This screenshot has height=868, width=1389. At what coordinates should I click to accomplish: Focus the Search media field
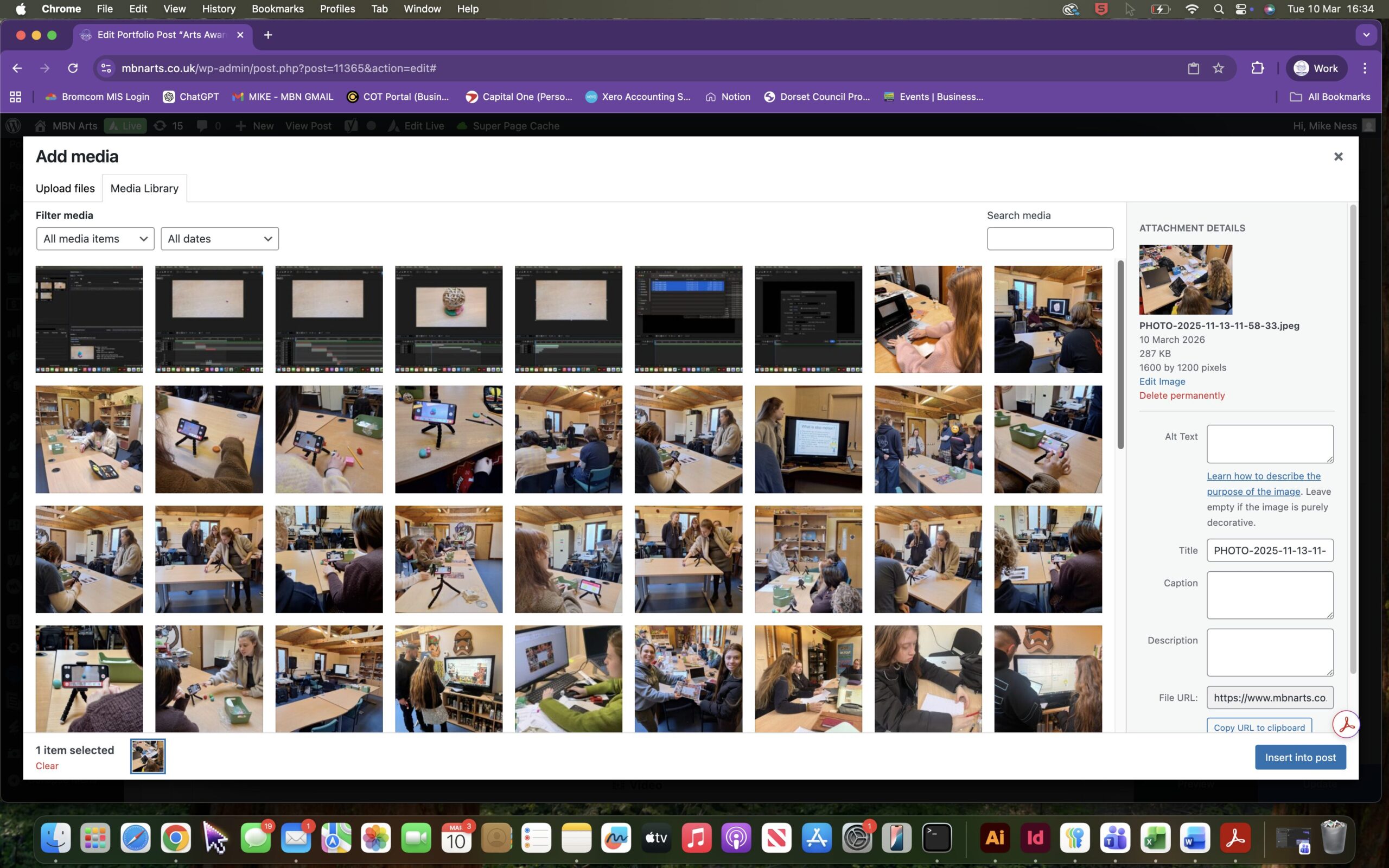pos(1050,239)
